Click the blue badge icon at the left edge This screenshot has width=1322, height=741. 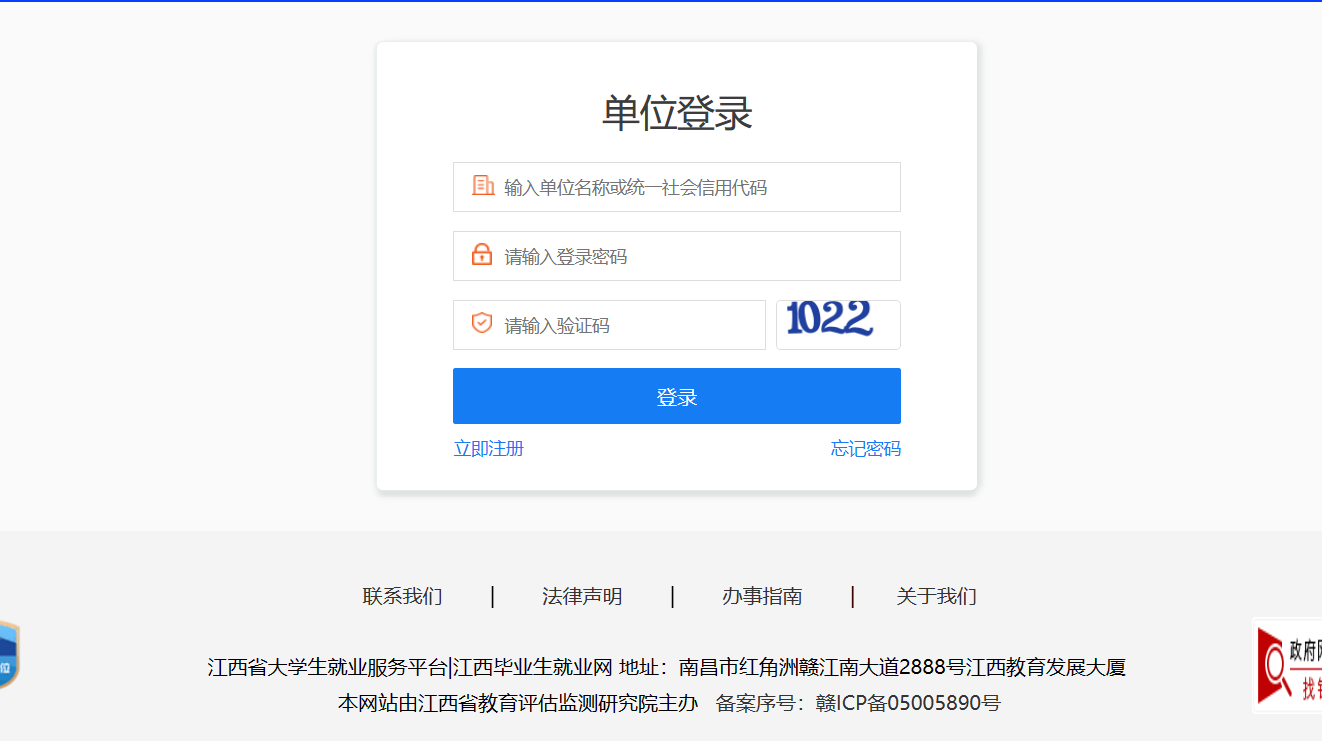tap(9, 655)
